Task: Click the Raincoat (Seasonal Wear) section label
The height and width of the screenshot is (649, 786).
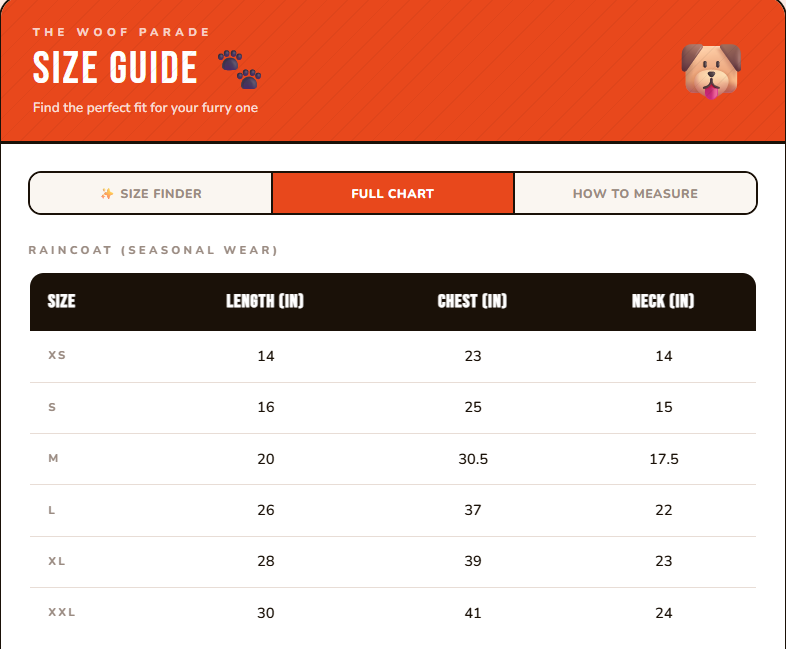Action: click(153, 250)
